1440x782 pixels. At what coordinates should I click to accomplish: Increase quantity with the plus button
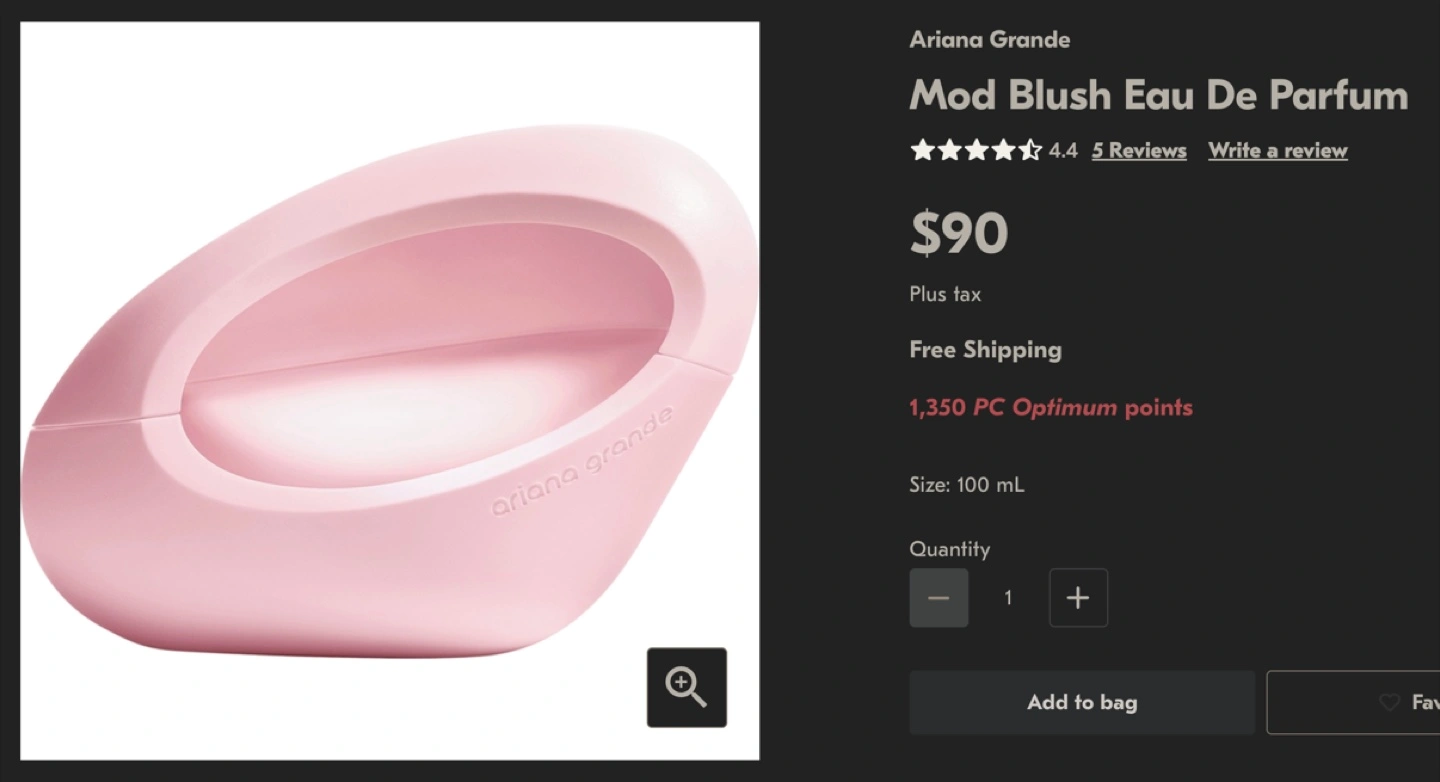coord(1078,598)
